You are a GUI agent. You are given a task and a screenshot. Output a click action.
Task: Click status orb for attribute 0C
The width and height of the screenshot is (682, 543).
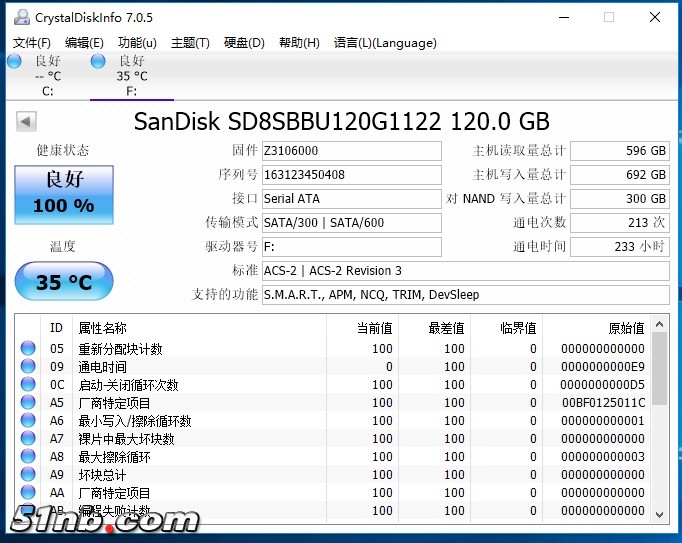[x=28, y=385]
